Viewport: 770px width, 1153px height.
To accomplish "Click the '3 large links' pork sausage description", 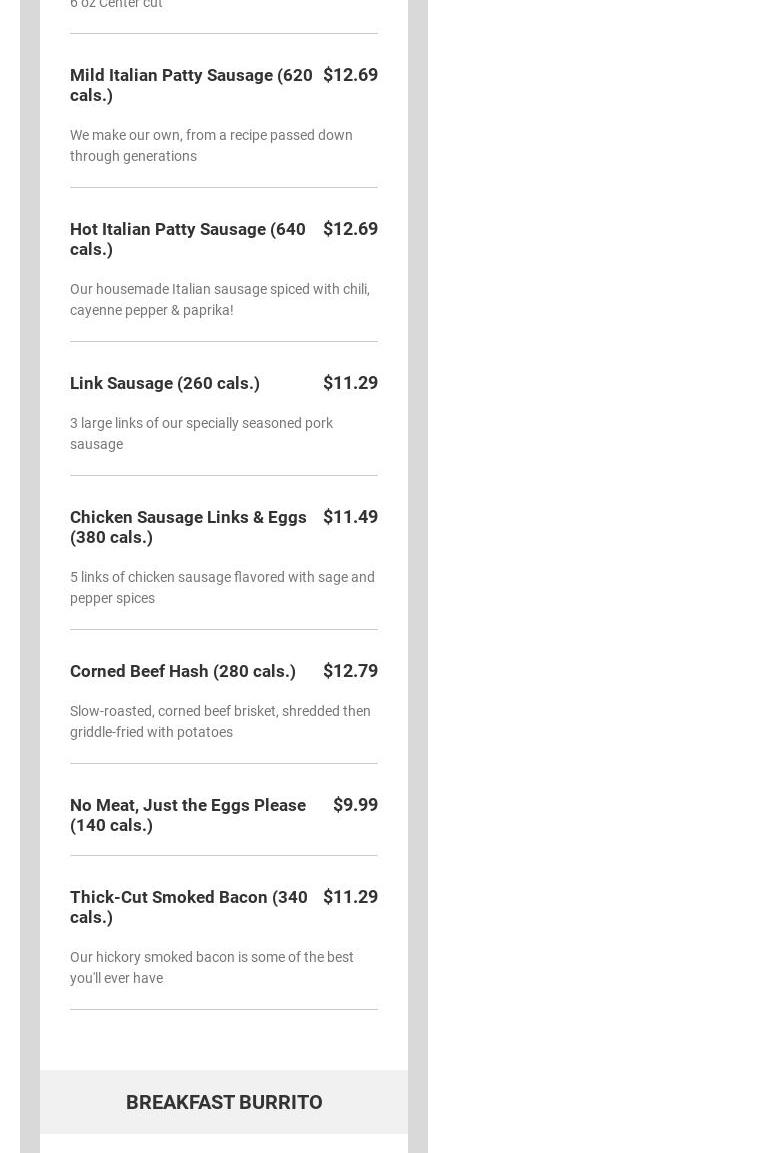I will (201, 433).
